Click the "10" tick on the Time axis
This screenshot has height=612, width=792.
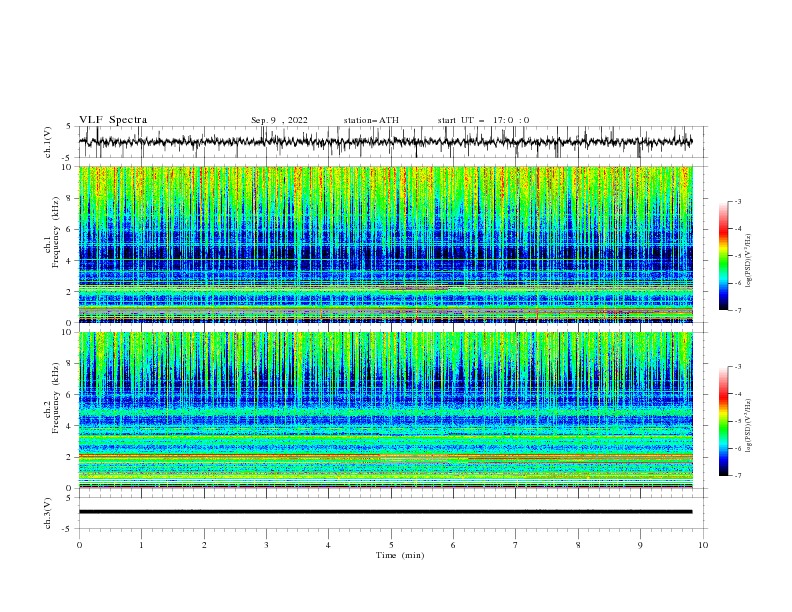pos(703,545)
